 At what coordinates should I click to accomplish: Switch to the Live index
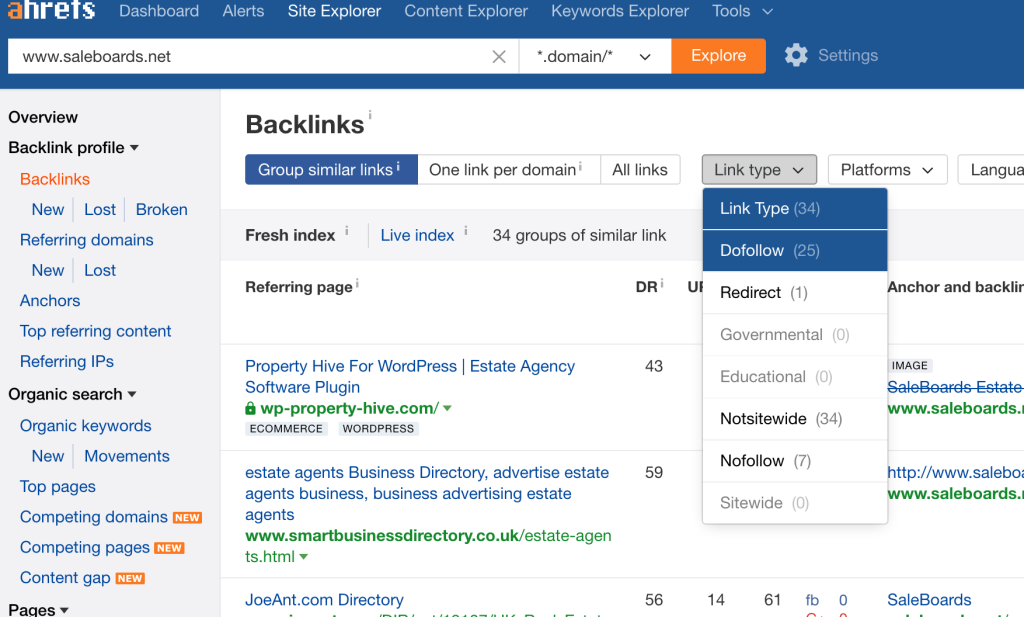[x=417, y=235]
